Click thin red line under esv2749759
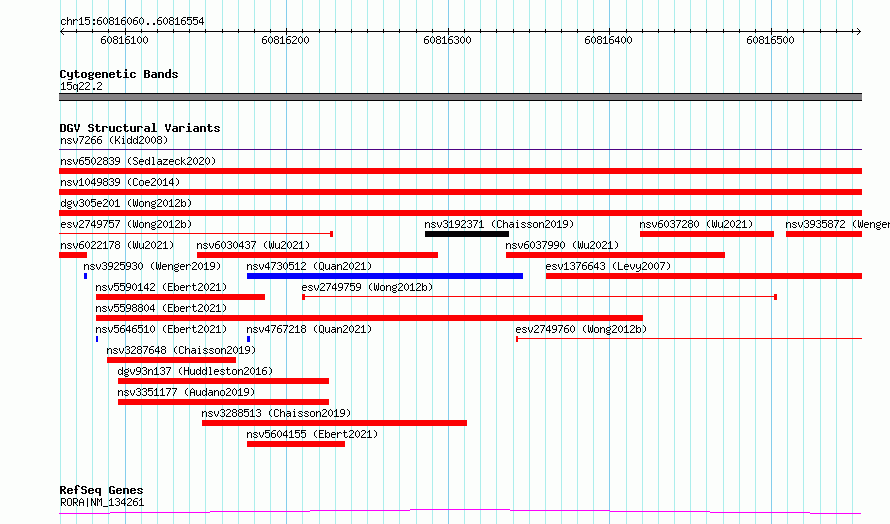 click(x=539, y=297)
